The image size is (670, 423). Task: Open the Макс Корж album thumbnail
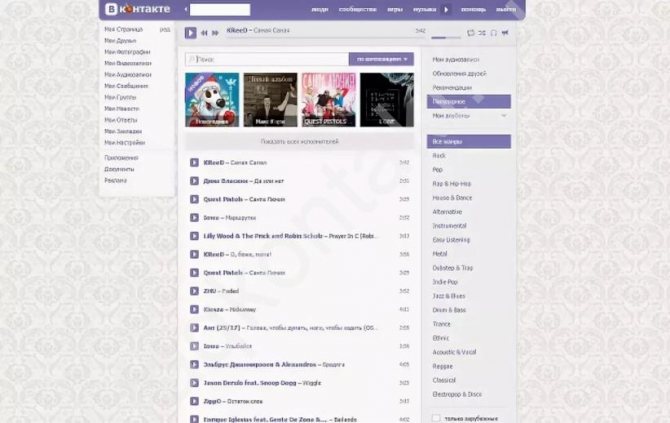tap(270, 100)
